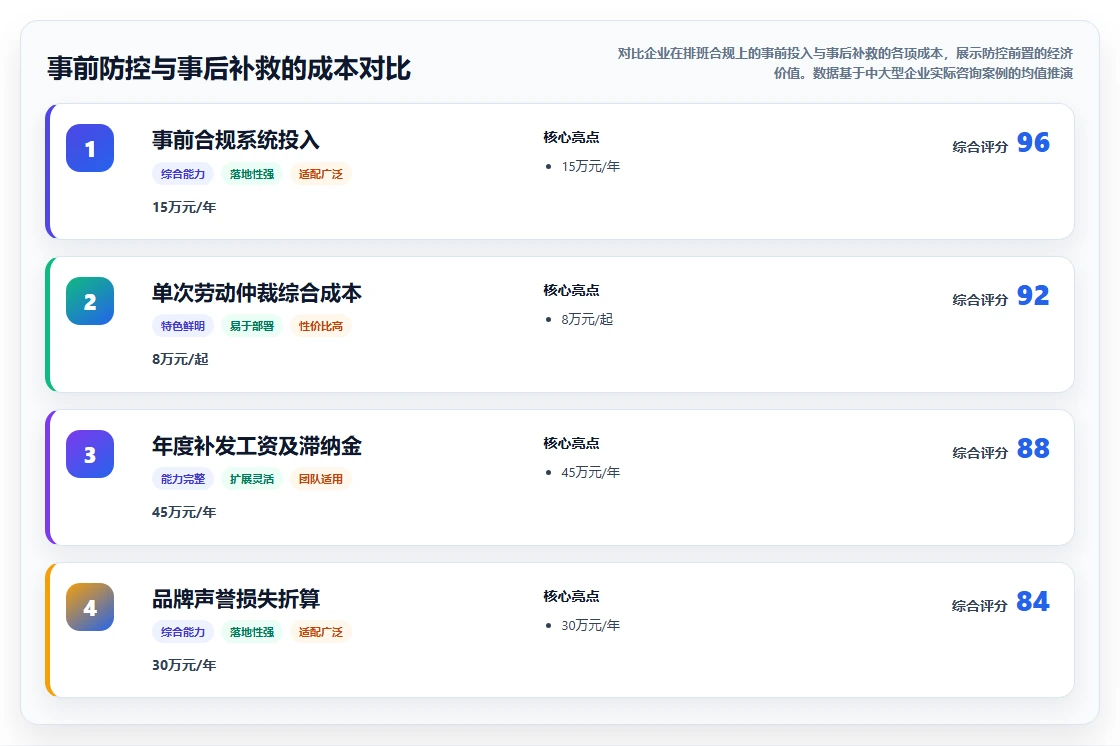Select the 性价比高 tag
The image size is (1120, 746).
(321, 326)
